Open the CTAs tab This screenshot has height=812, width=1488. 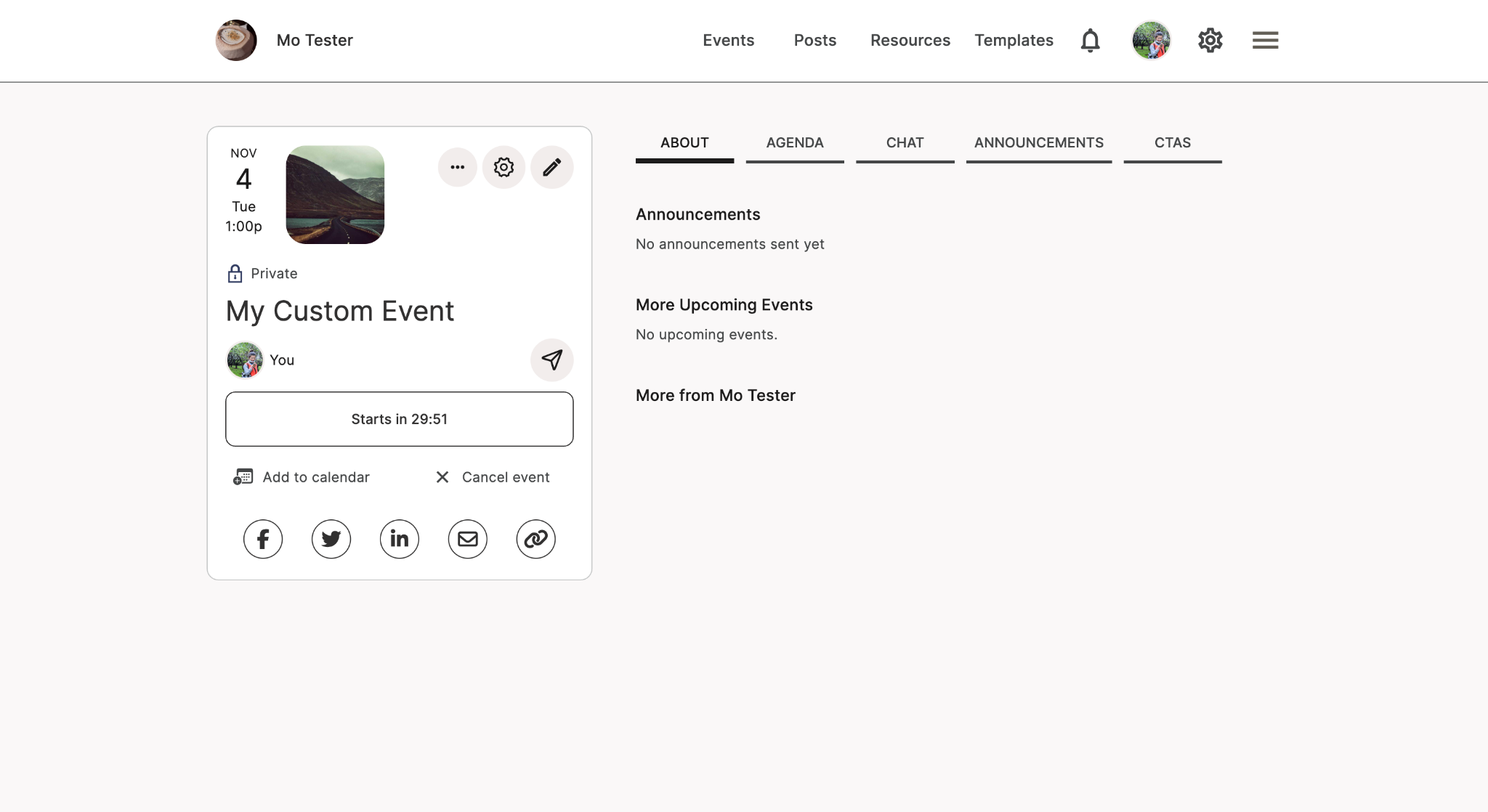[x=1172, y=143]
